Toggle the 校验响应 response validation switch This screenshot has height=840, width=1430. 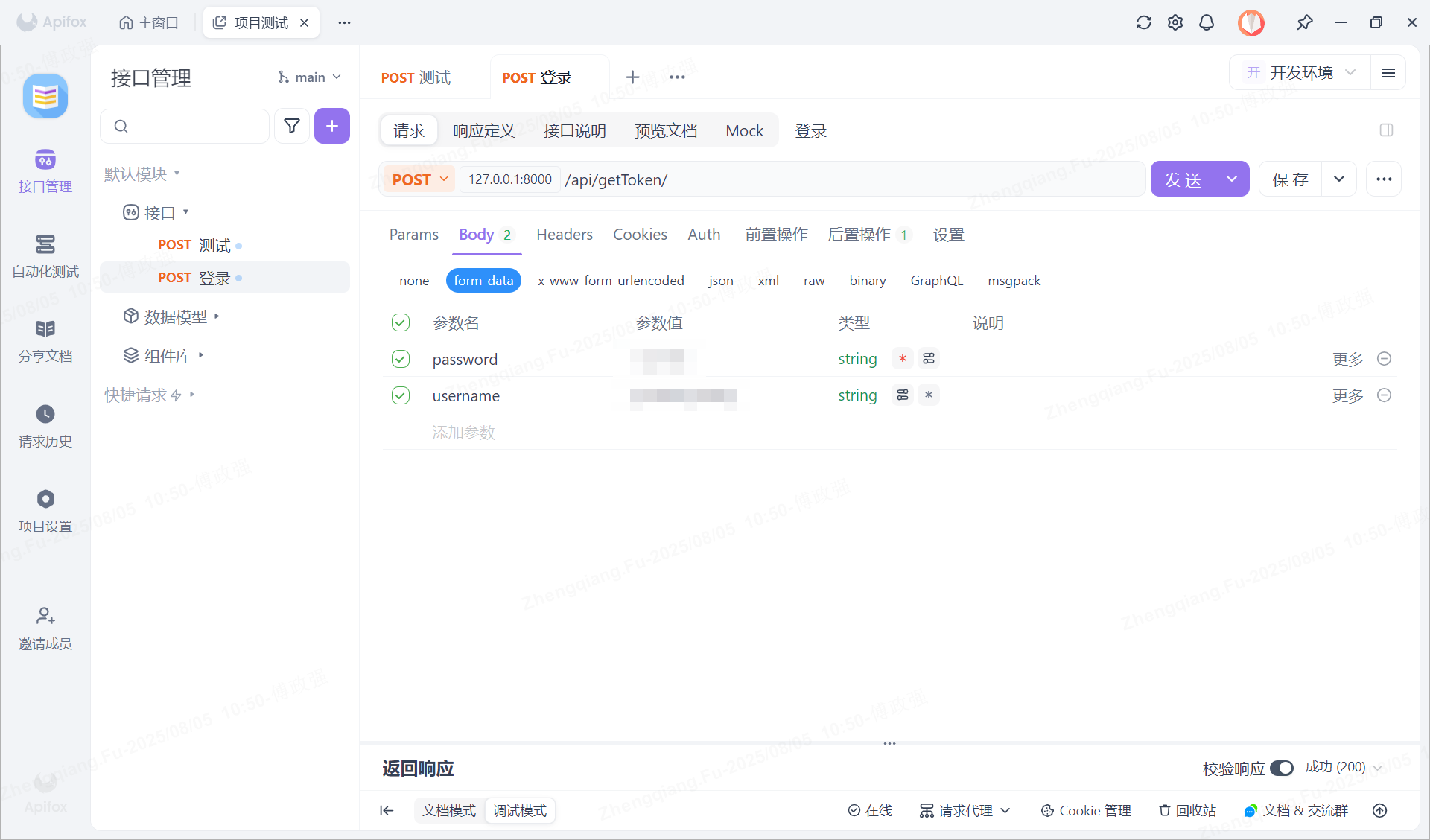pos(1283,768)
